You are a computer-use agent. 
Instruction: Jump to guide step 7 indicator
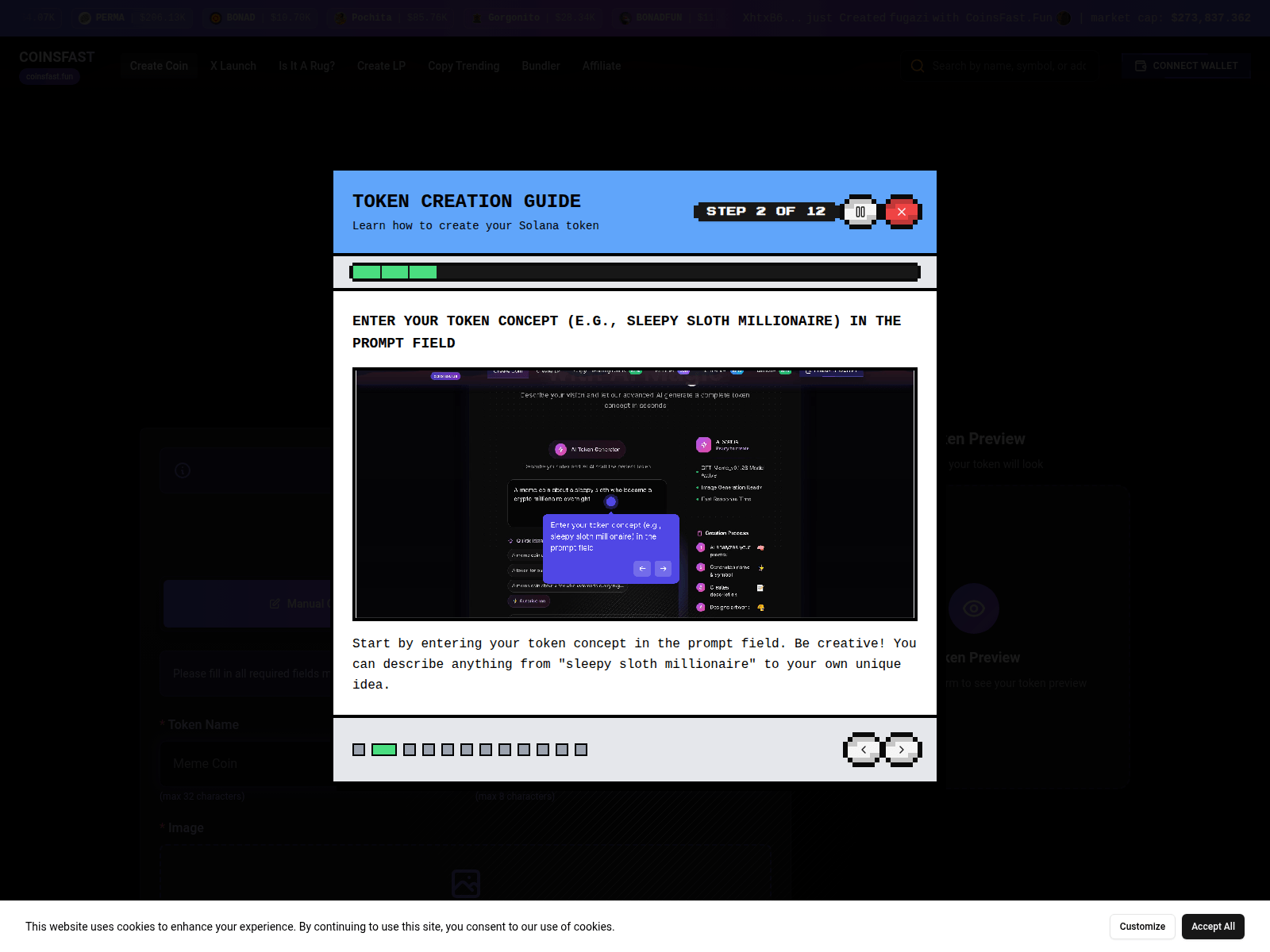[x=486, y=750]
